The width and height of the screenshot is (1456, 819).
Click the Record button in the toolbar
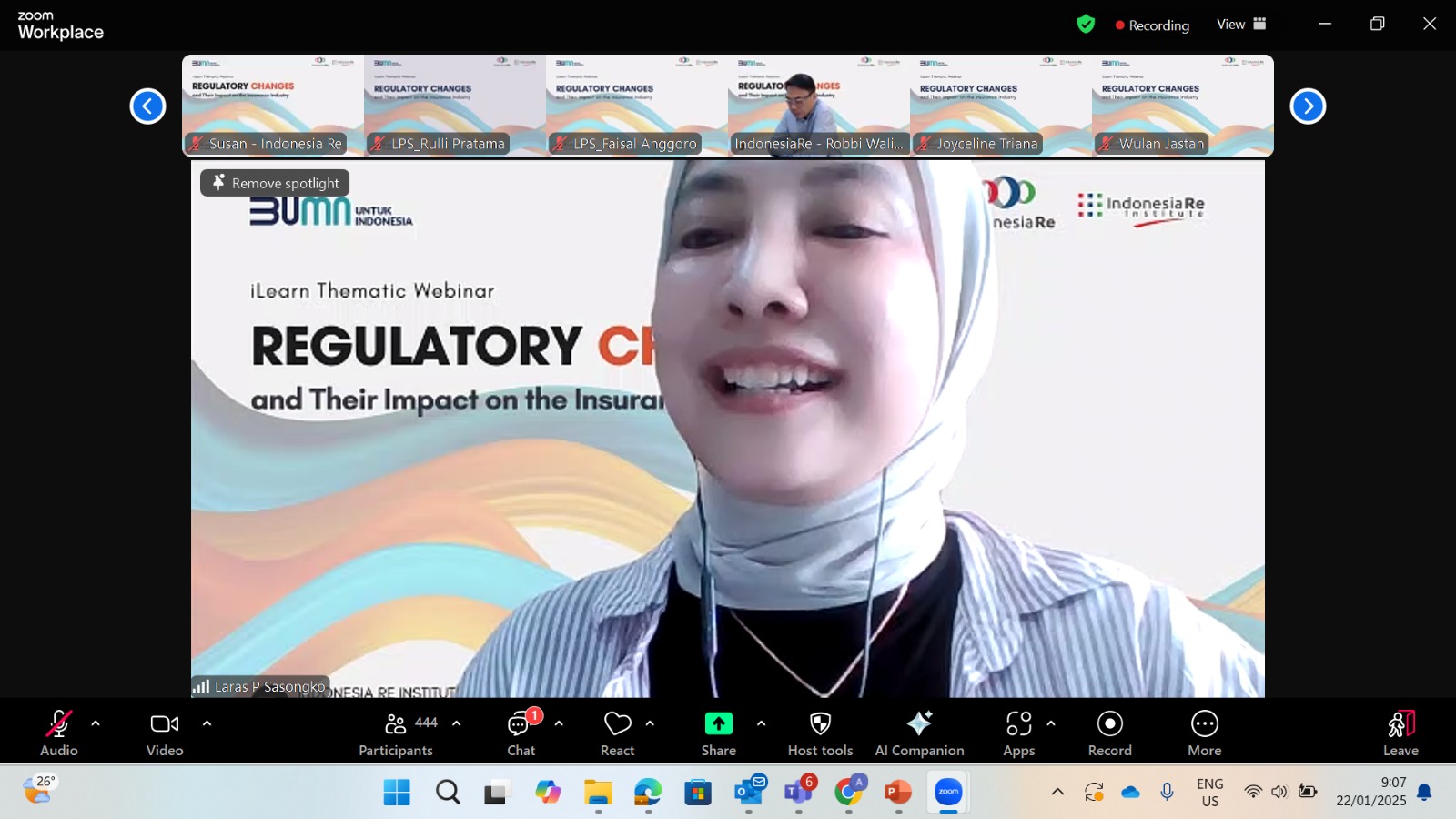(1110, 733)
